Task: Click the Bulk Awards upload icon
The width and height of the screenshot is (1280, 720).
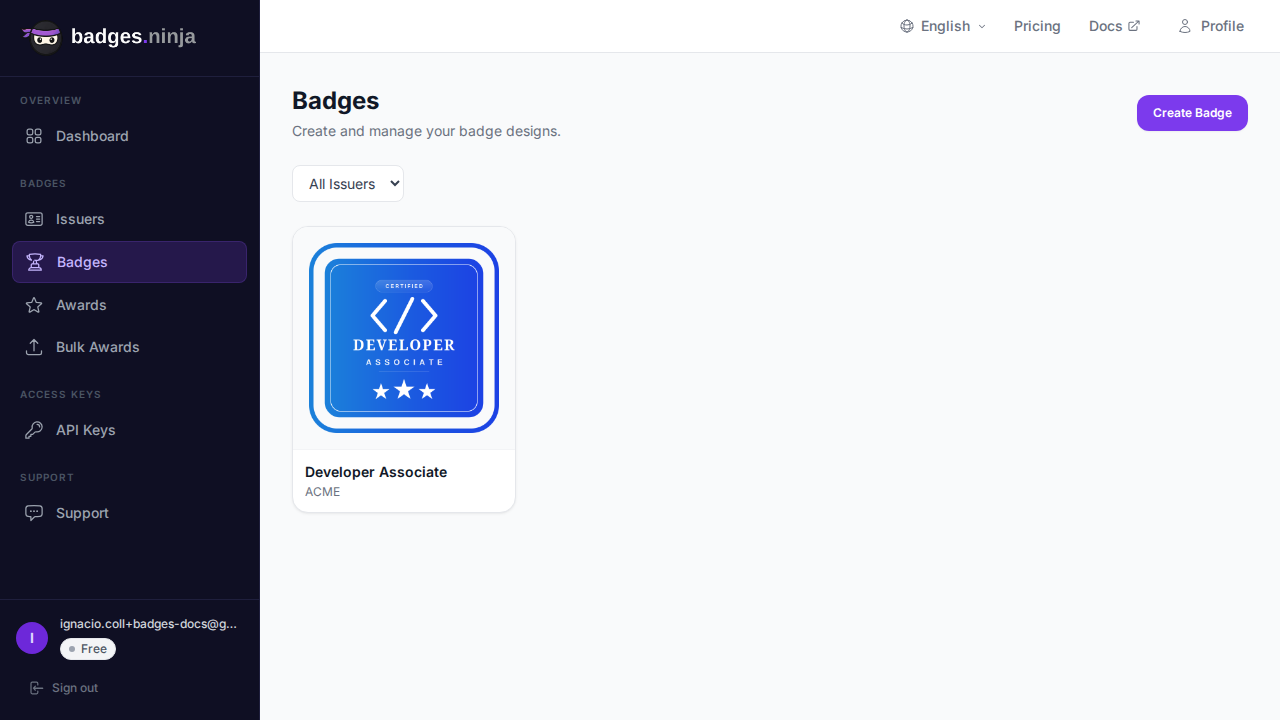Action: [34, 347]
